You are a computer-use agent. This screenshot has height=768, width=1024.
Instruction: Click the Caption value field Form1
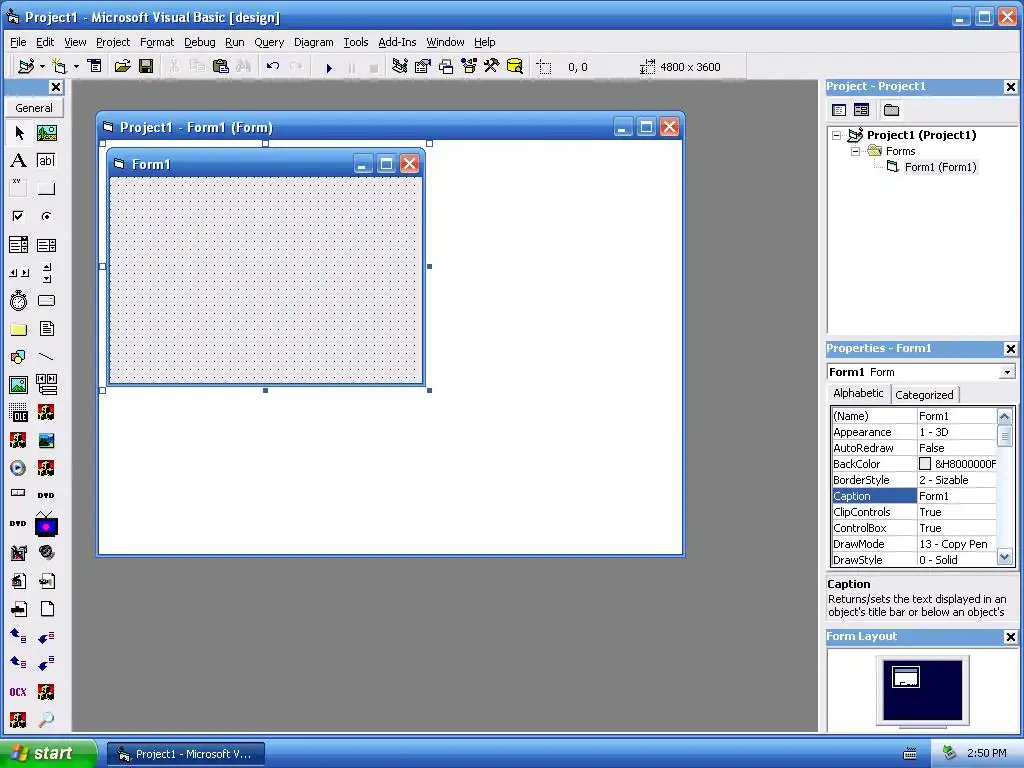pyautogui.click(x=957, y=496)
